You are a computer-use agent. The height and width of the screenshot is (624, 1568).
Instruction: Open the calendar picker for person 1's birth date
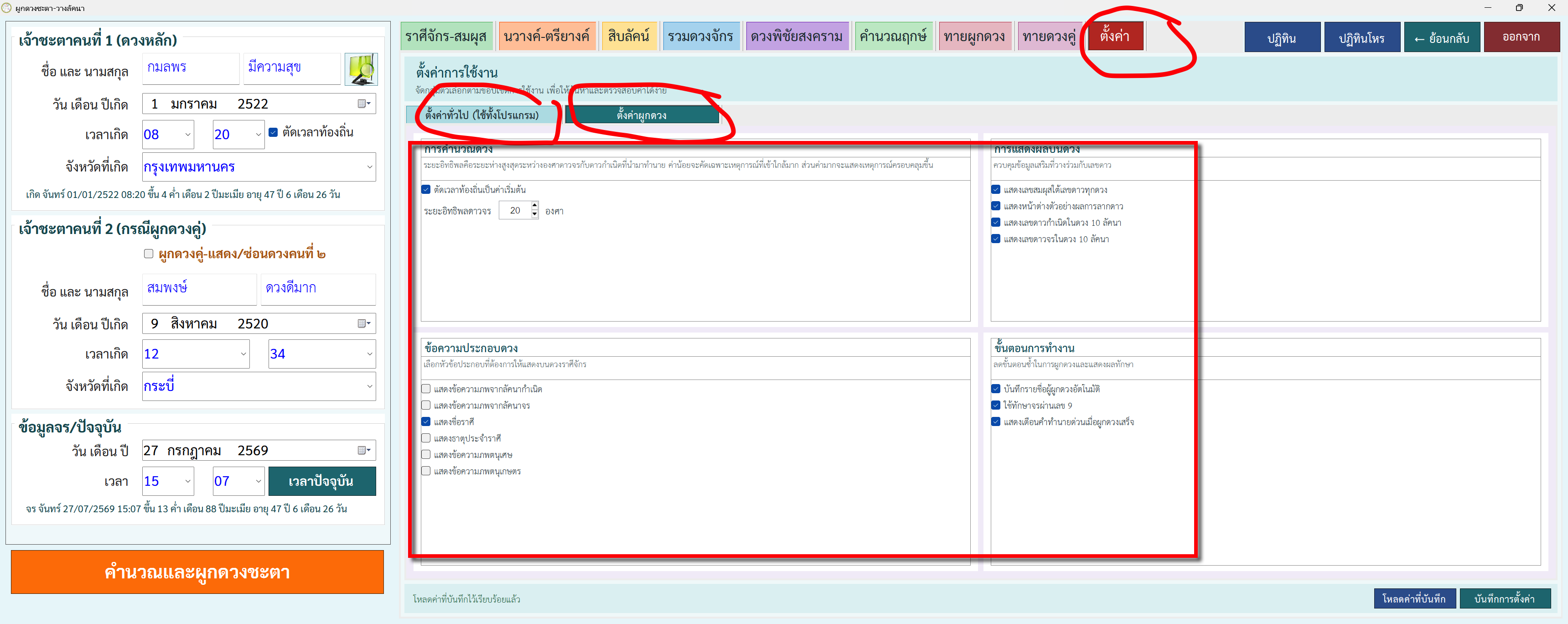364,104
